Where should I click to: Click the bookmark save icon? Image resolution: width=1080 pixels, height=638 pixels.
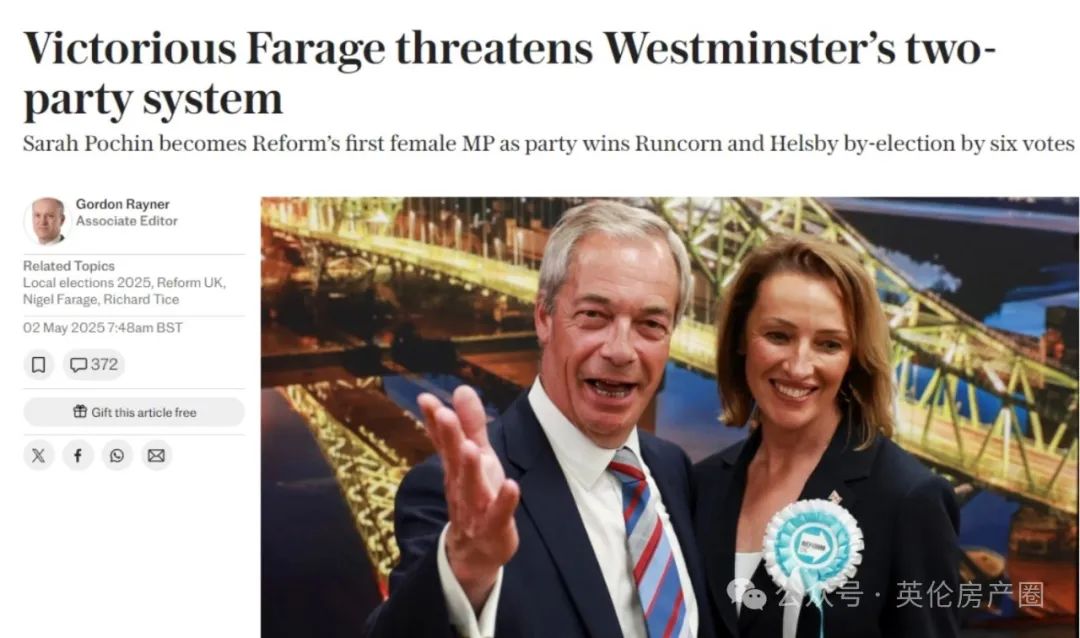click(x=39, y=364)
